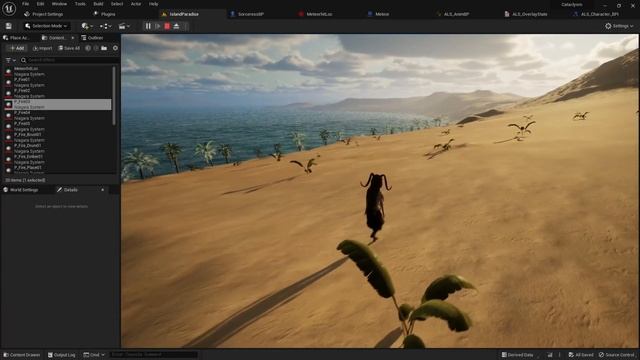Switch to the ALS_AnimBP tab
The height and width of the screenshot is (360, 640).
453,14
